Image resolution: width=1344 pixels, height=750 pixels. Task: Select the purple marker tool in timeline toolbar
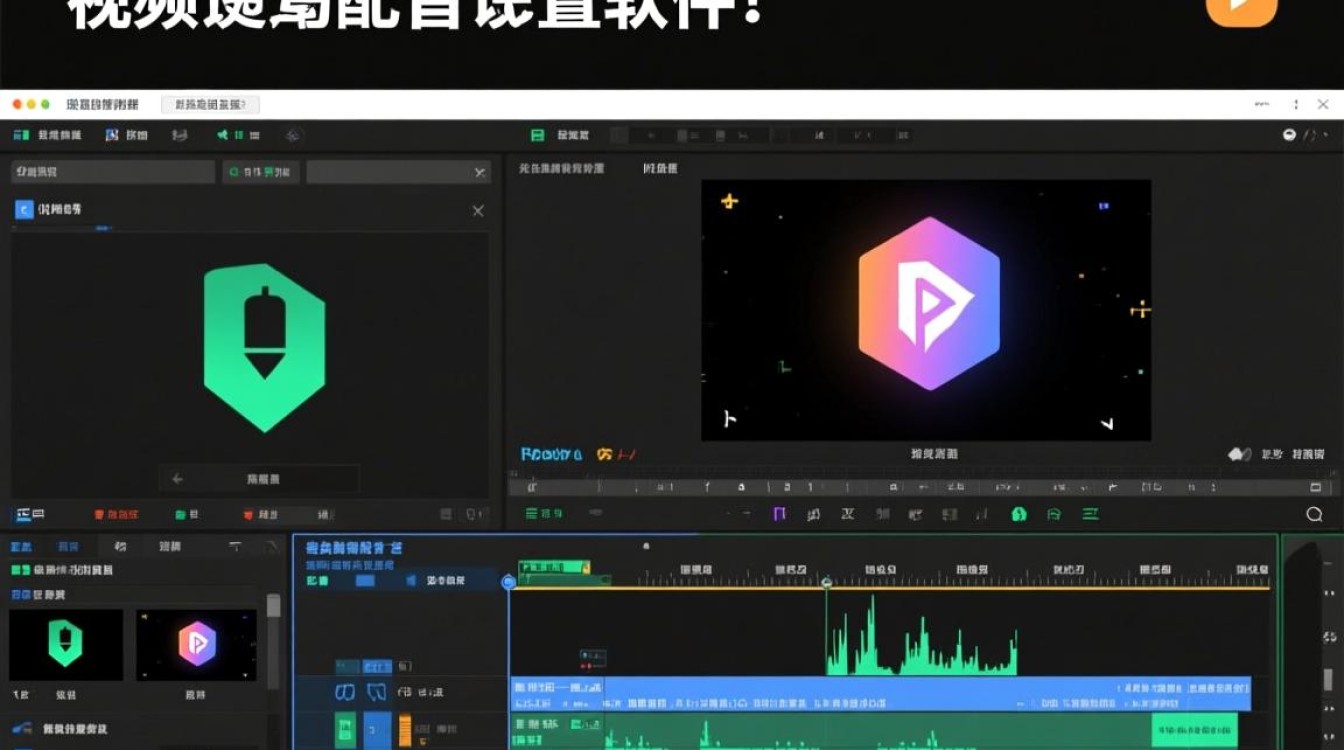[779, 514]
